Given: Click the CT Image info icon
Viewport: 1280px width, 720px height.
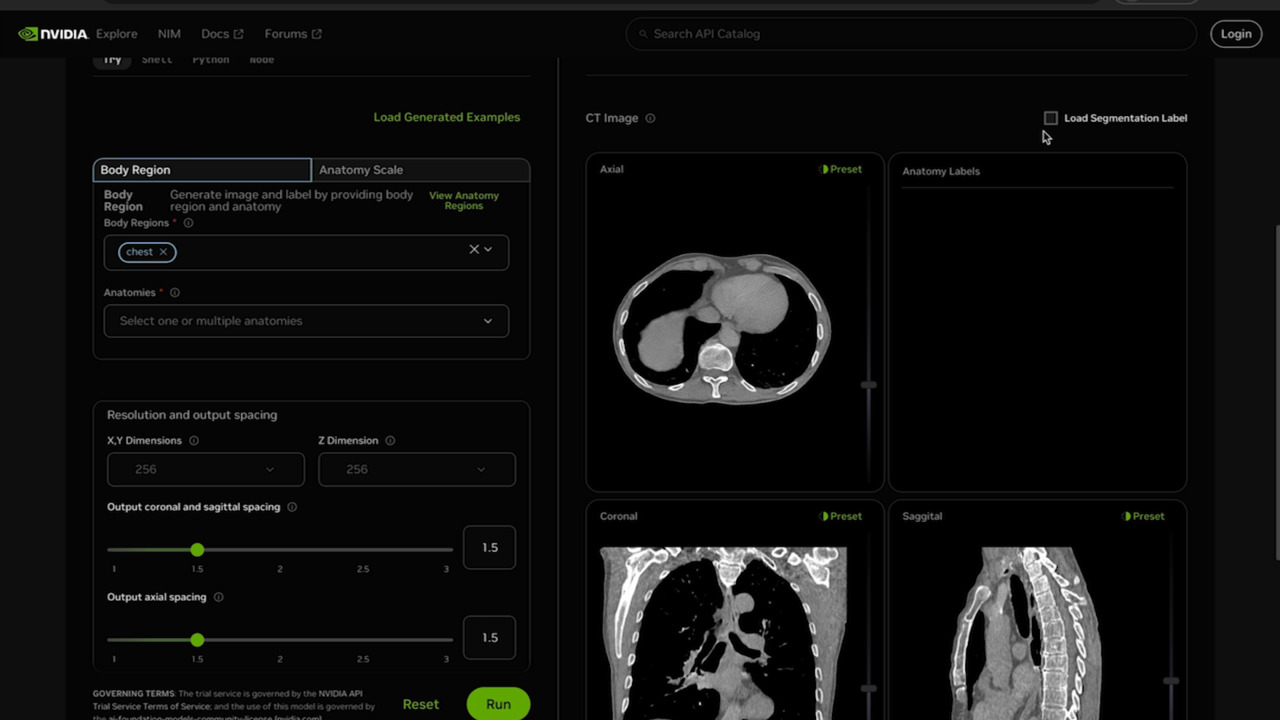Looking at the screenshot, I should tap(650, 118).
